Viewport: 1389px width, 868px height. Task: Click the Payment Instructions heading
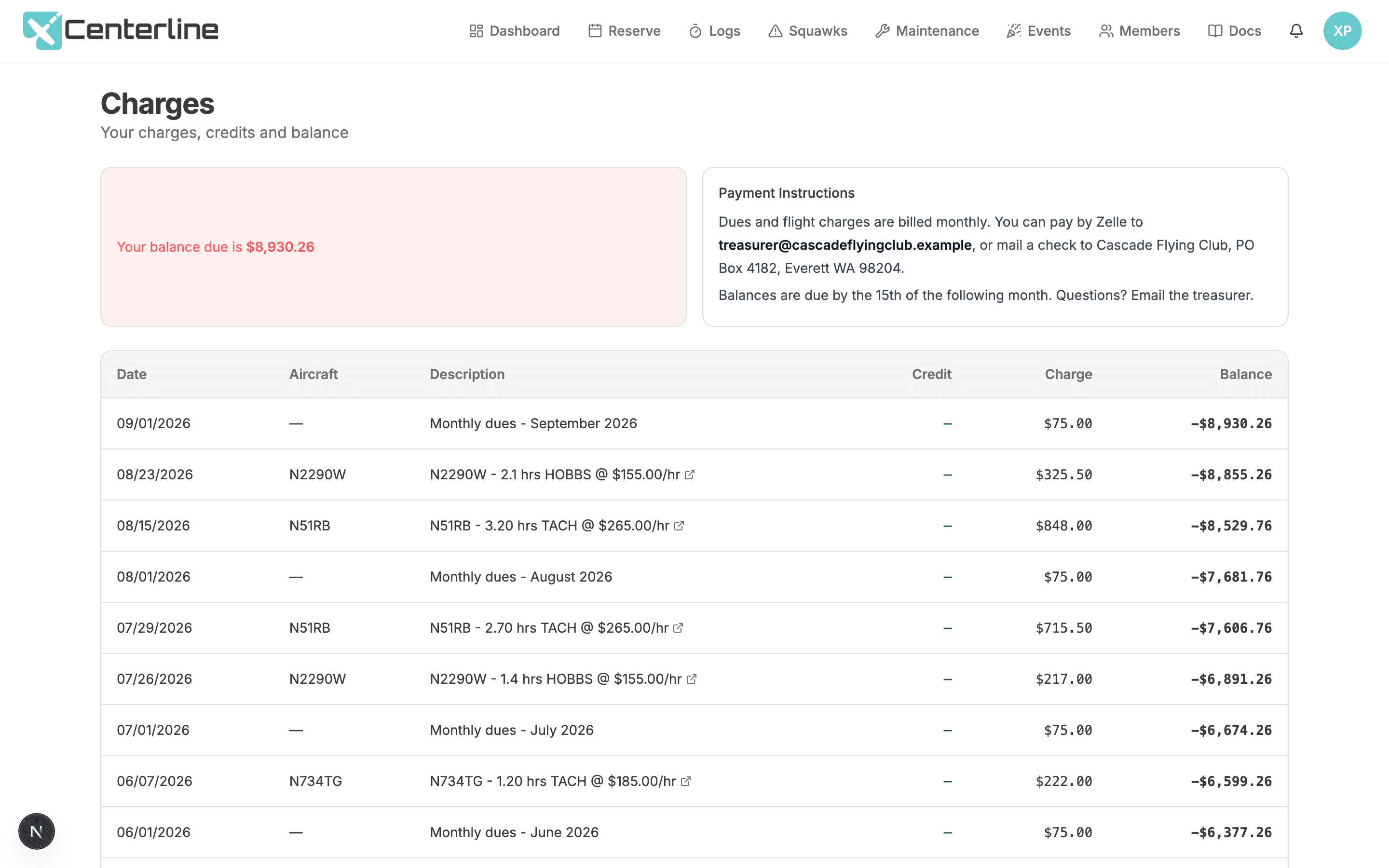tap(786, 193)
